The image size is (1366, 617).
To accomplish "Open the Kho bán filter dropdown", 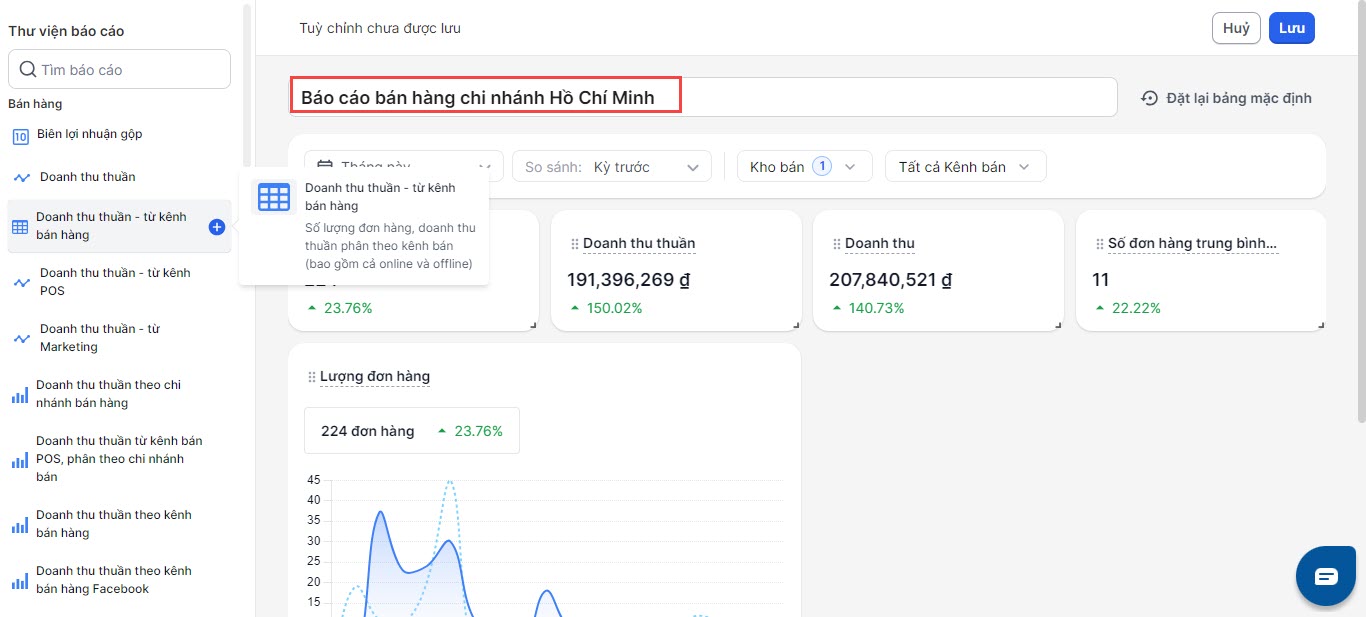I will (x=804, y=167).
